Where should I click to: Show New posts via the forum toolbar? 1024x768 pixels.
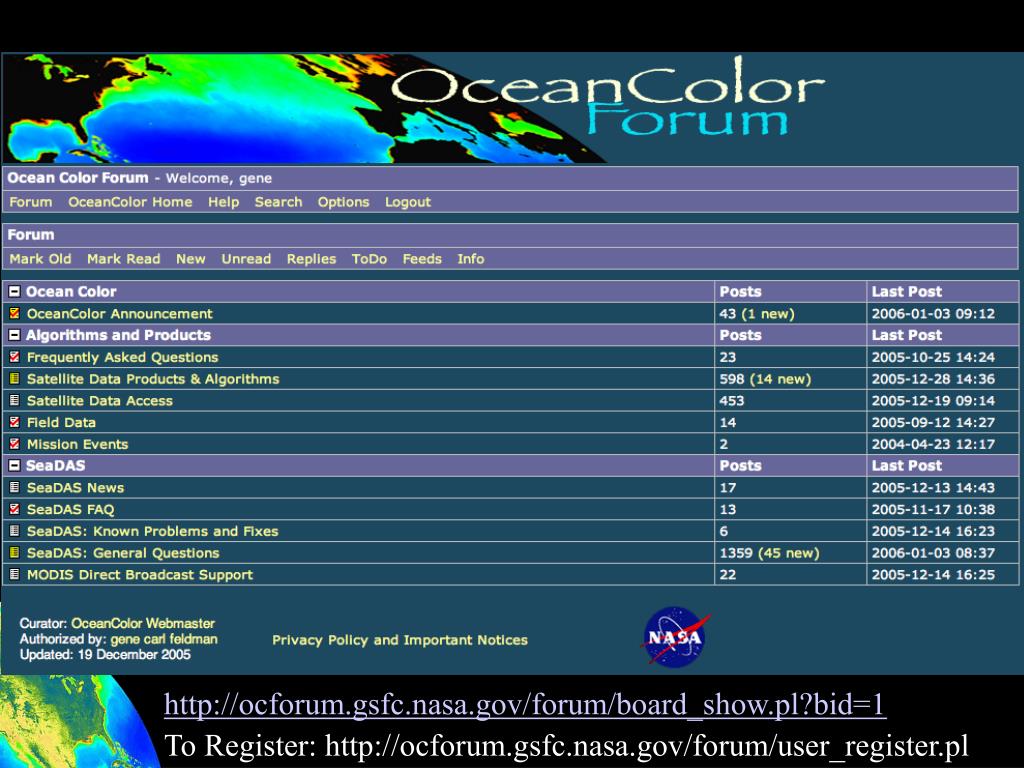191,259
